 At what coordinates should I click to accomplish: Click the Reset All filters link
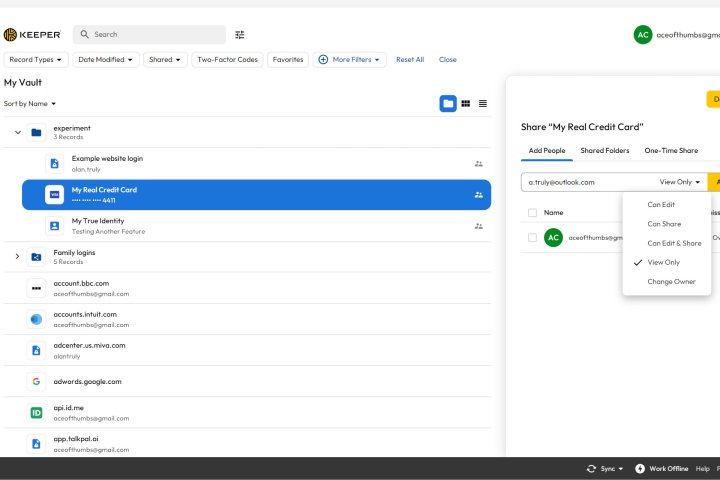(410, 60)
